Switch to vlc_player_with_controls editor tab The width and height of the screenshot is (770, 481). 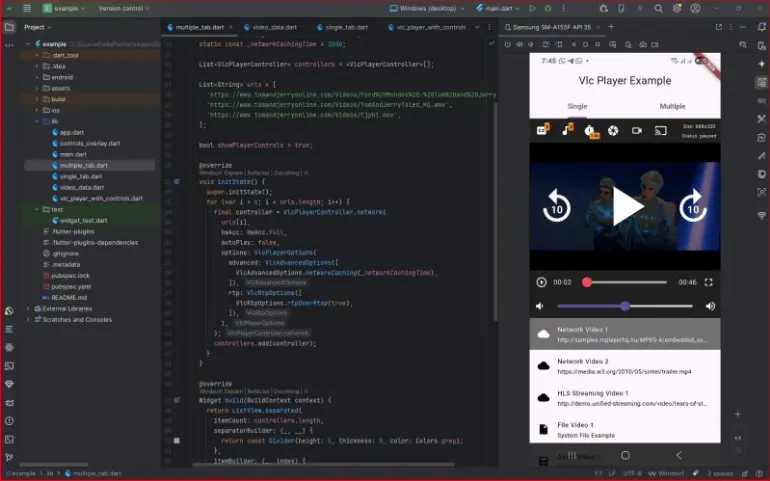426,27
